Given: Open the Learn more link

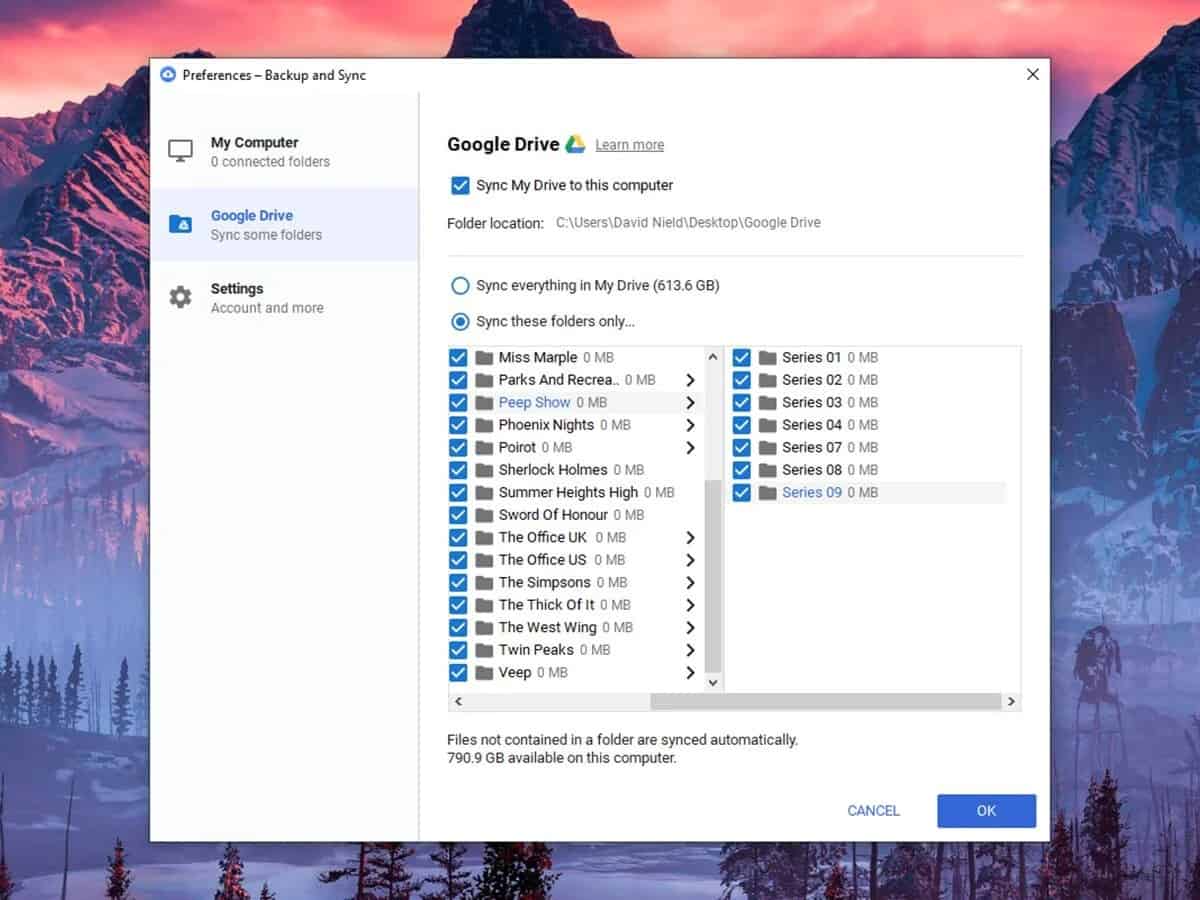Looking at the screenshot, I should 629,145.
